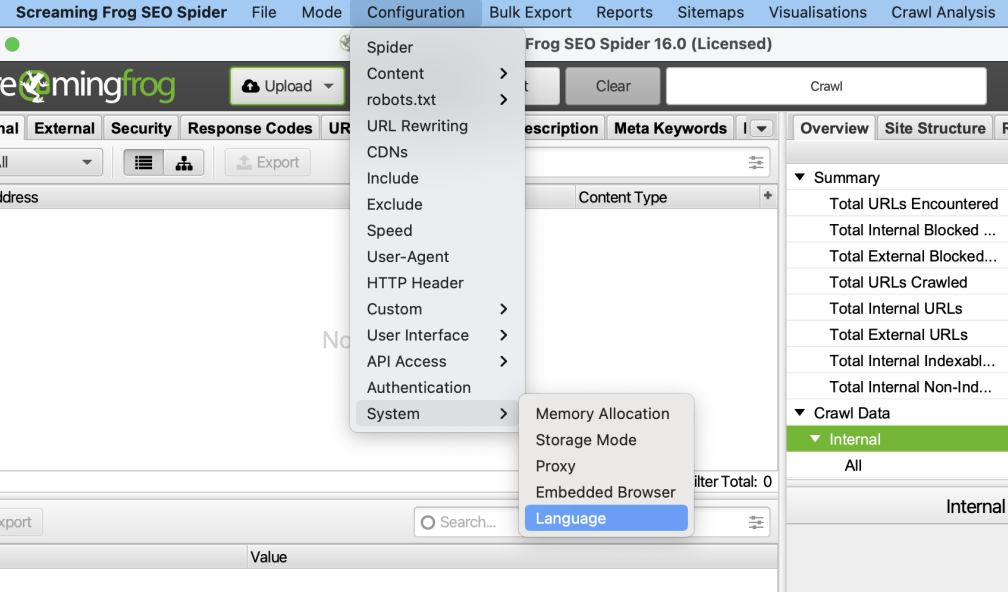Open Storage Mode settings
The height and width of the screenshot is (592, 1008).
606,440
